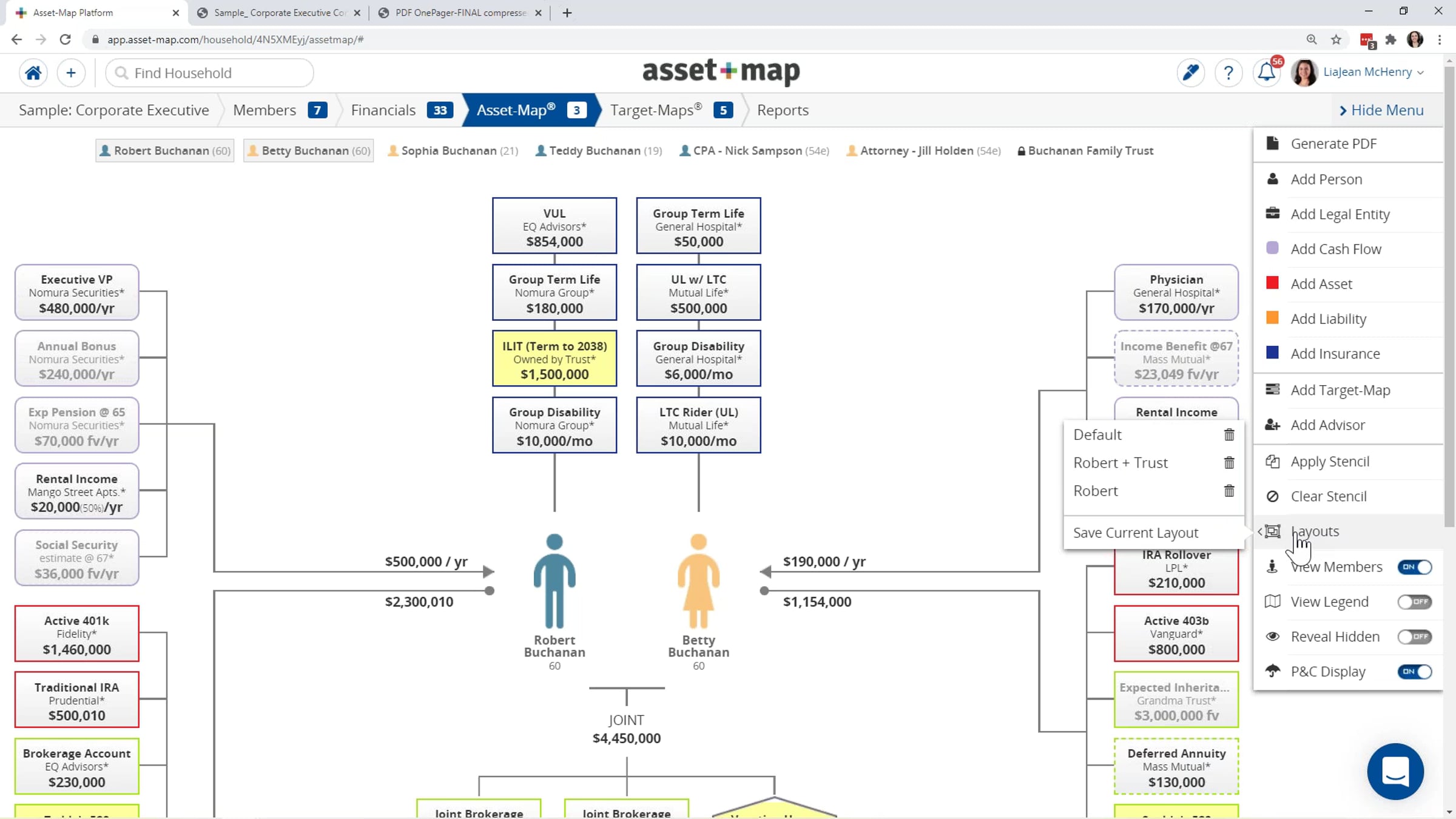
Task: Toggle Betty Buchanan member chip
Action: pyautogui.click(x=308, y=150)
